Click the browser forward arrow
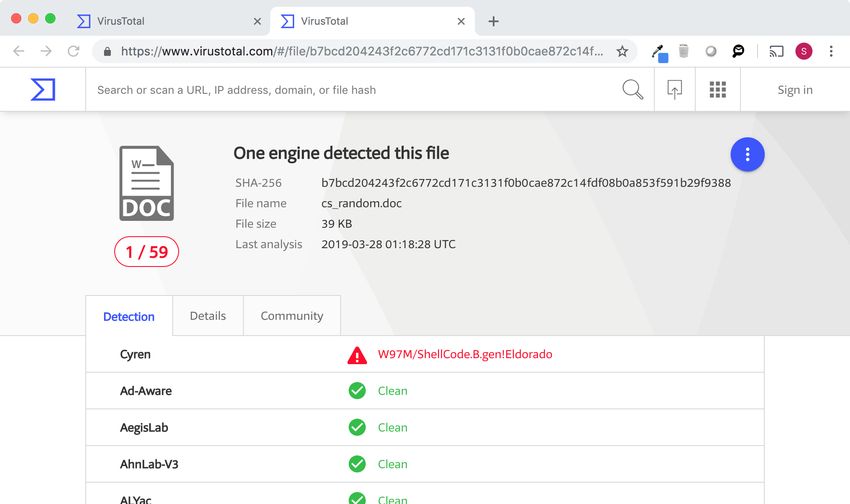This screenshot has width=850, height=504. 46,51
